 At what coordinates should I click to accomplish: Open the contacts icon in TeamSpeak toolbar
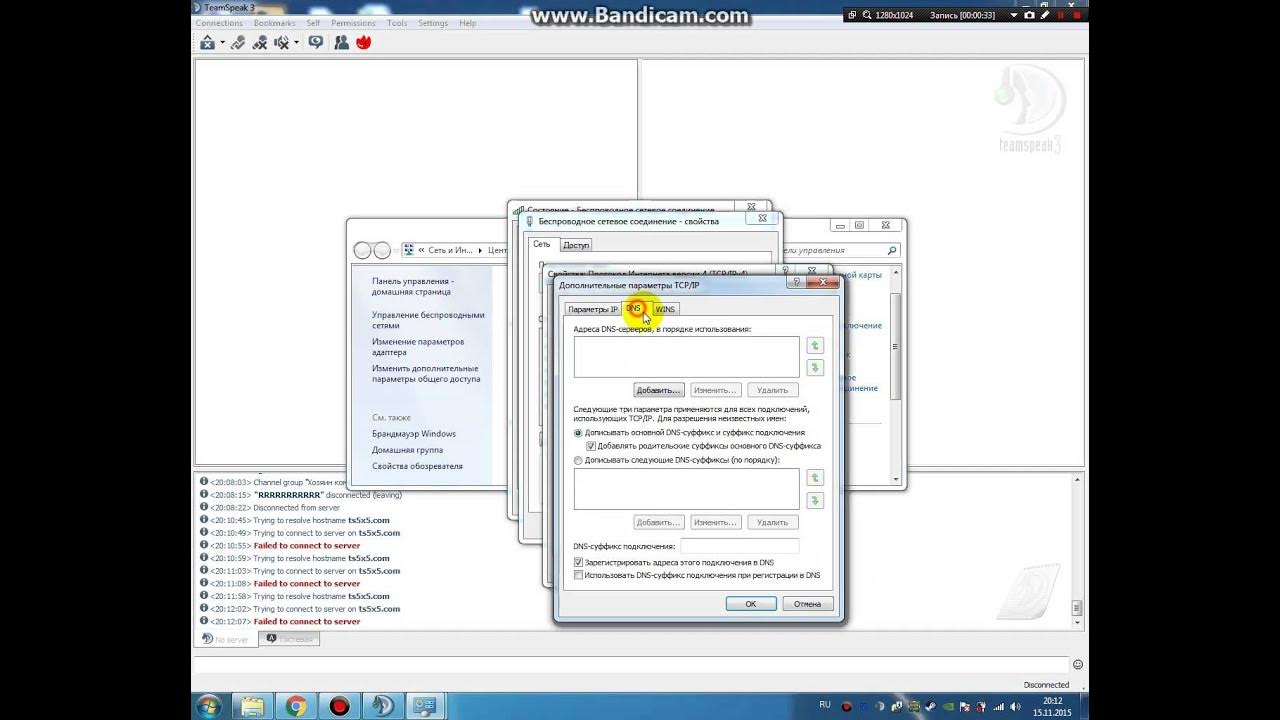[x=341, y=42]
